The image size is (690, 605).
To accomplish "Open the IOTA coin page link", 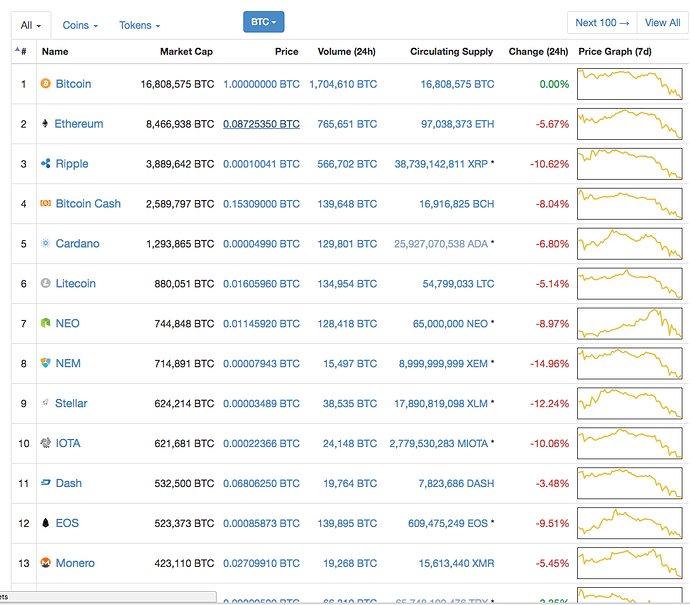I will [x=68, y=443].
